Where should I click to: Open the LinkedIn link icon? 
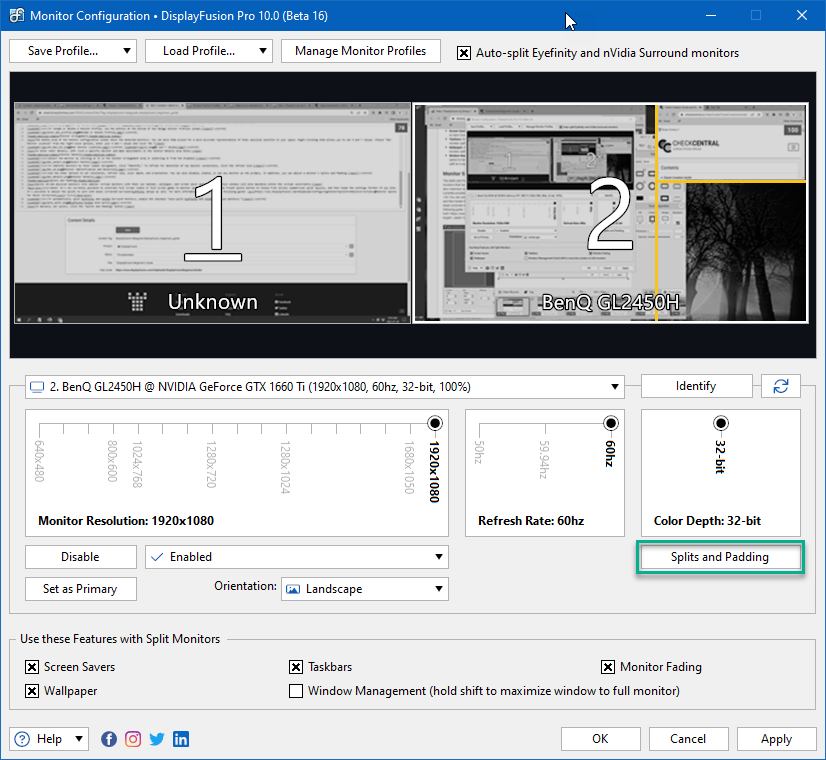click(x=181, y=739)
